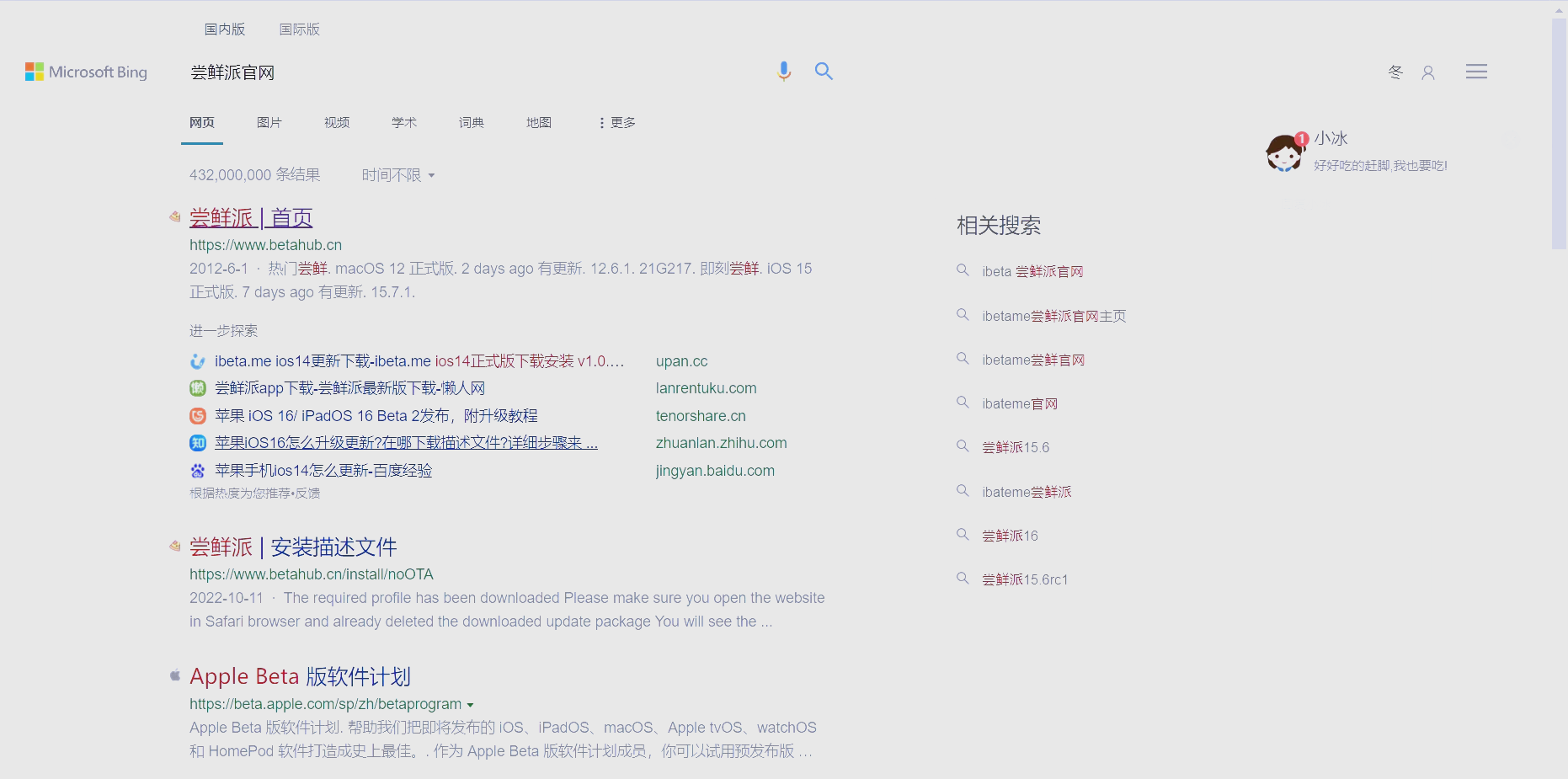Click the betahub.cn/install/noOTA URL

coord(312,574)
